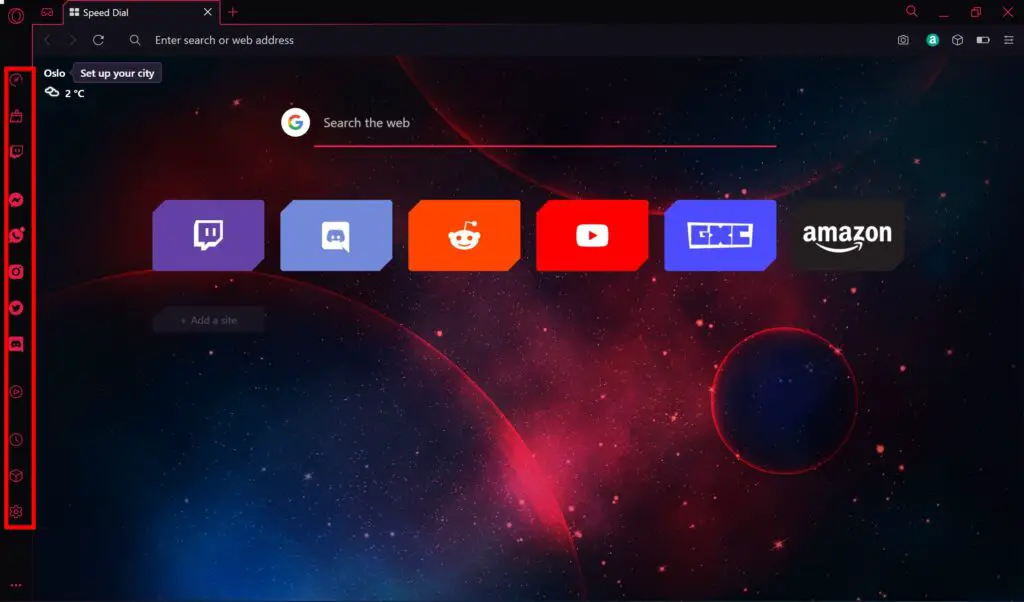
Task: Click the magnifier icon in the address bar
Action: 135,40
